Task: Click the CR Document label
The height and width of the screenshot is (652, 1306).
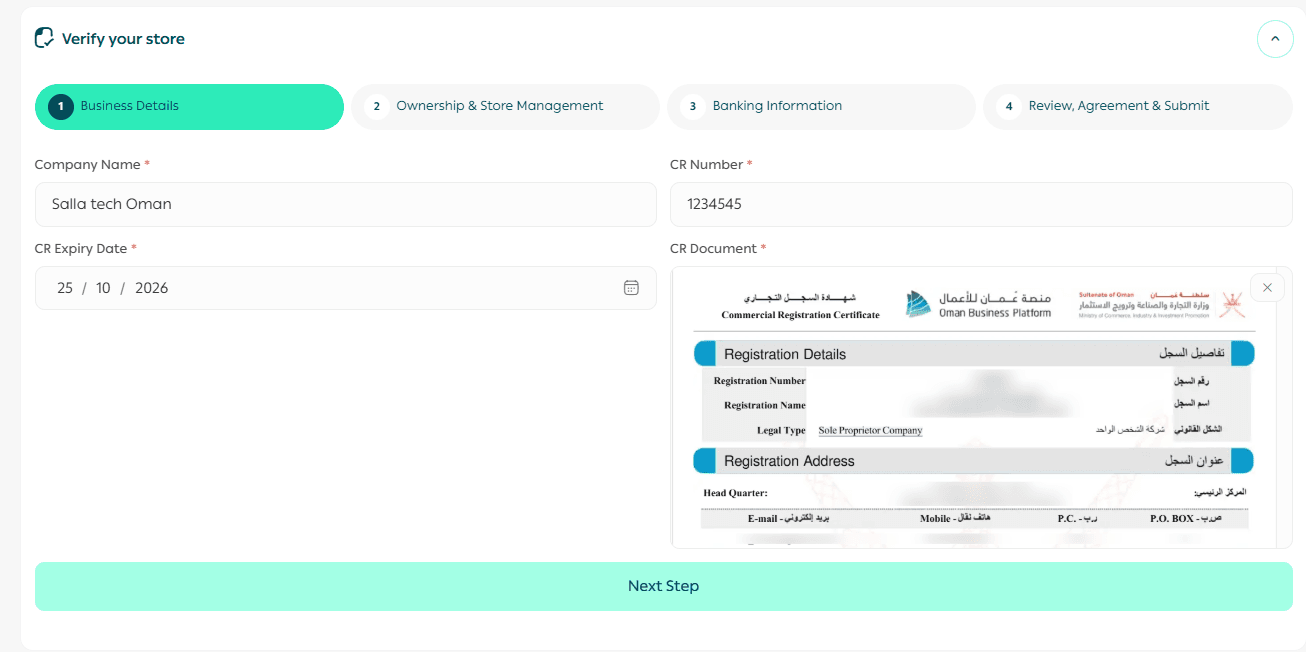Action: (715, 248)
